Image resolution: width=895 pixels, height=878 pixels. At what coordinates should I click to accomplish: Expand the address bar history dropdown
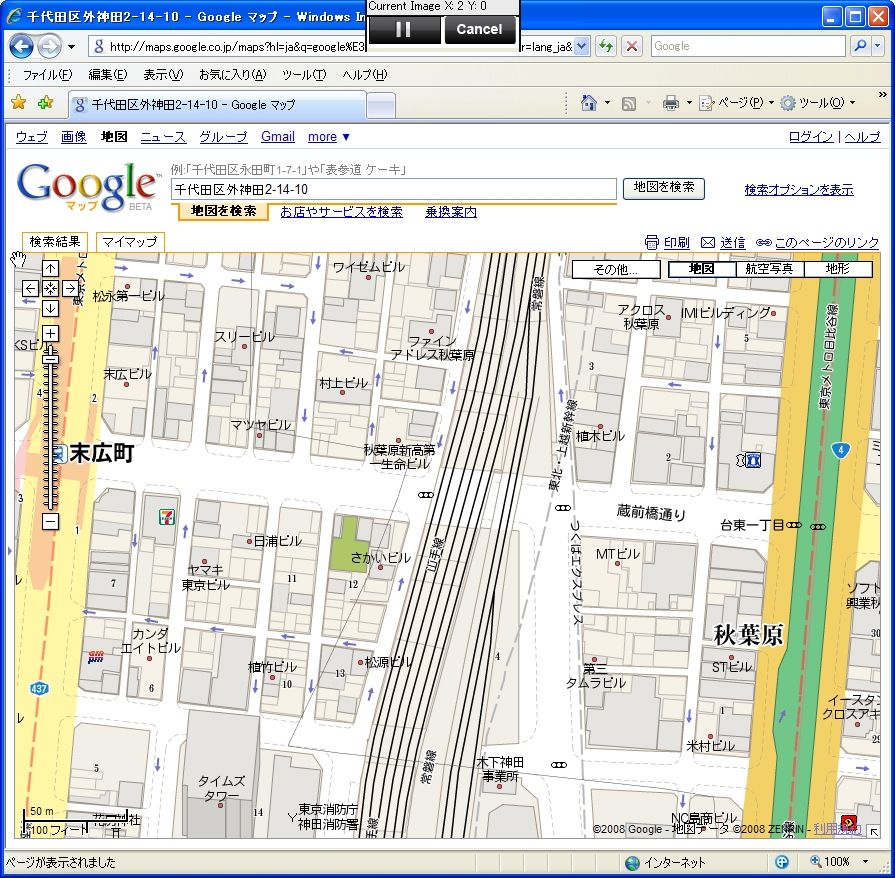coord(581,46)
